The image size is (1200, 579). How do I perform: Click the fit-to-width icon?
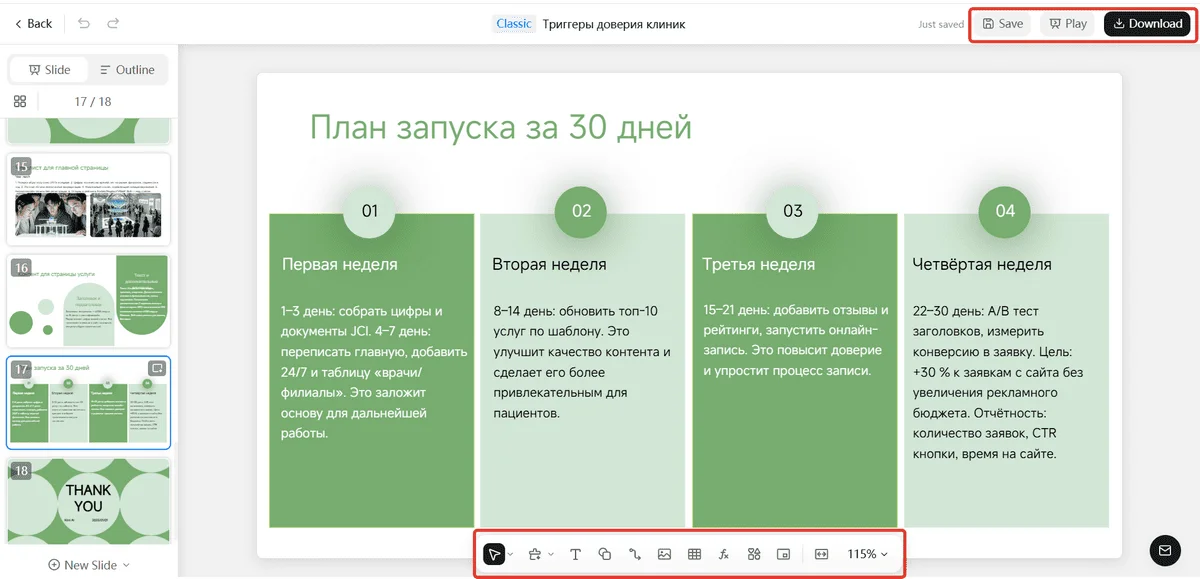(822, 554)
